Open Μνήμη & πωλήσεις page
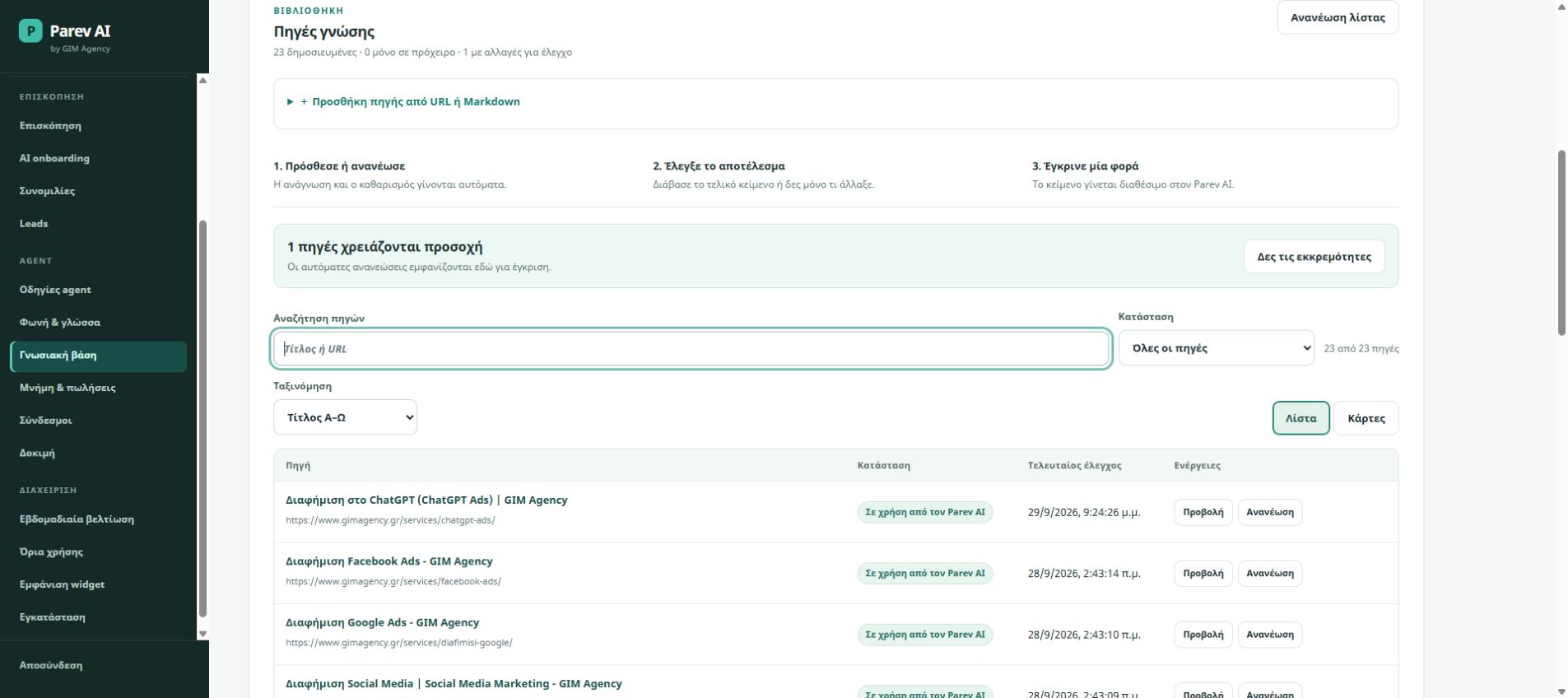 click(x=67, y=388)
